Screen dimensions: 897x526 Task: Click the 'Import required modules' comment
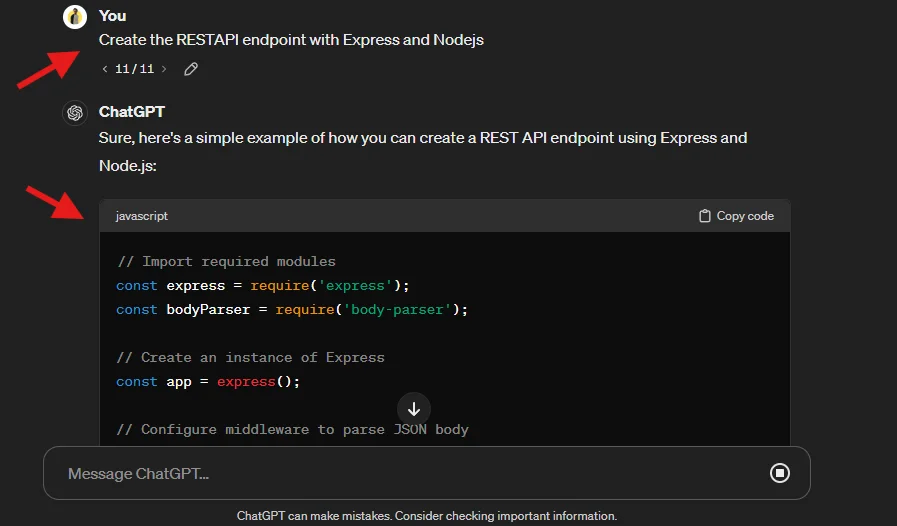pyautogui.click(x=226, y=262)
